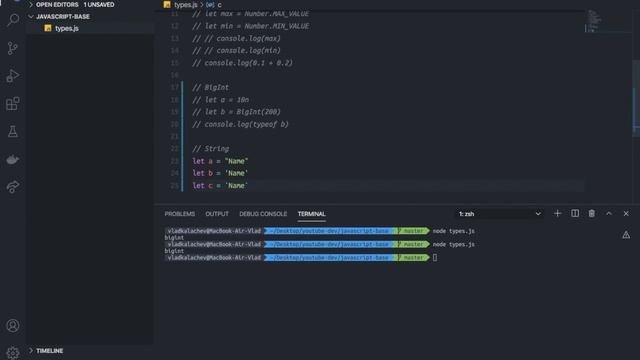Click types.js in the breadcrumb
The height and width of the screenshot is (360, 640).
[x=186, y=4]
